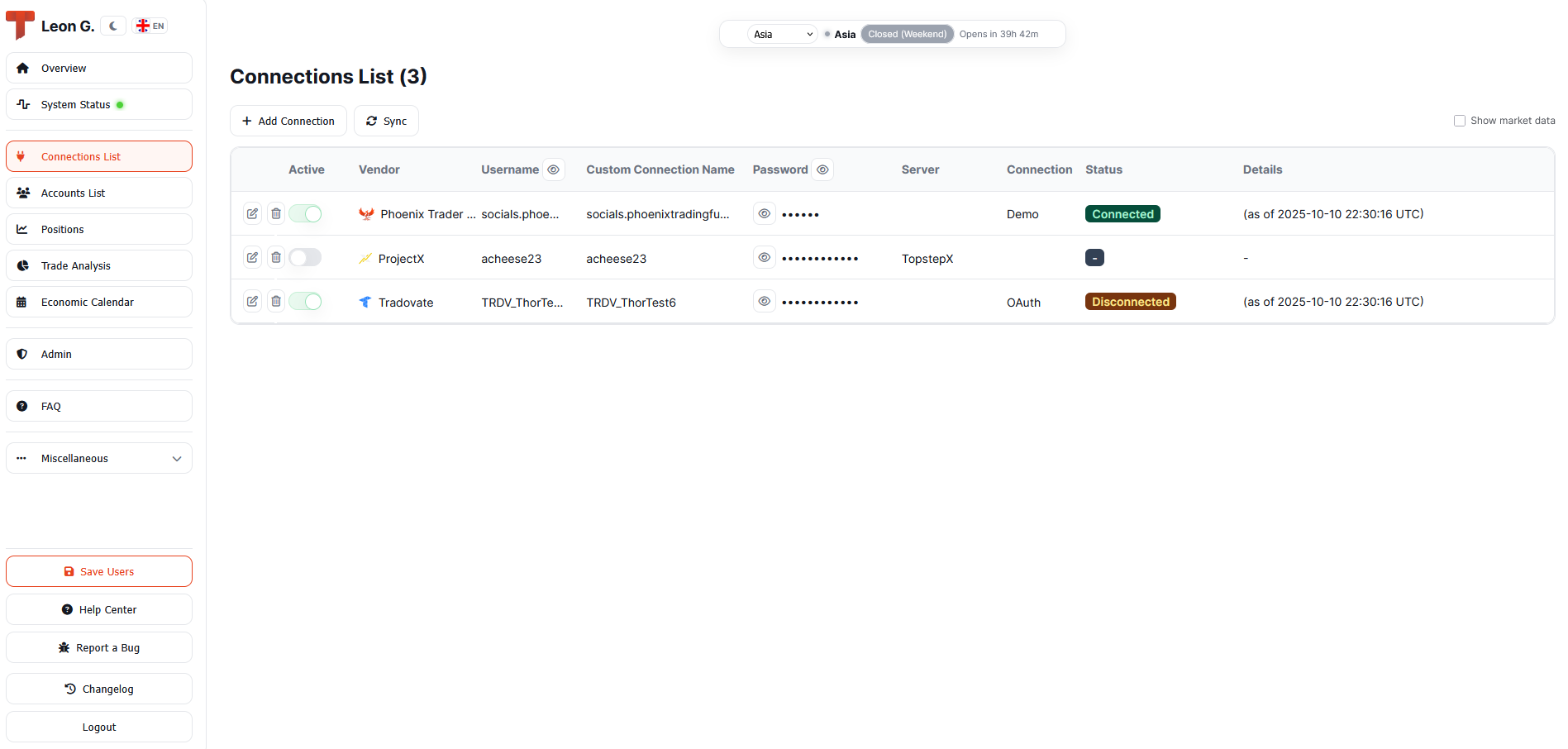Screen dimensions: 1568x749
Task: Select the Connections List sidebar icon
Action: click(x=21, y=156)
